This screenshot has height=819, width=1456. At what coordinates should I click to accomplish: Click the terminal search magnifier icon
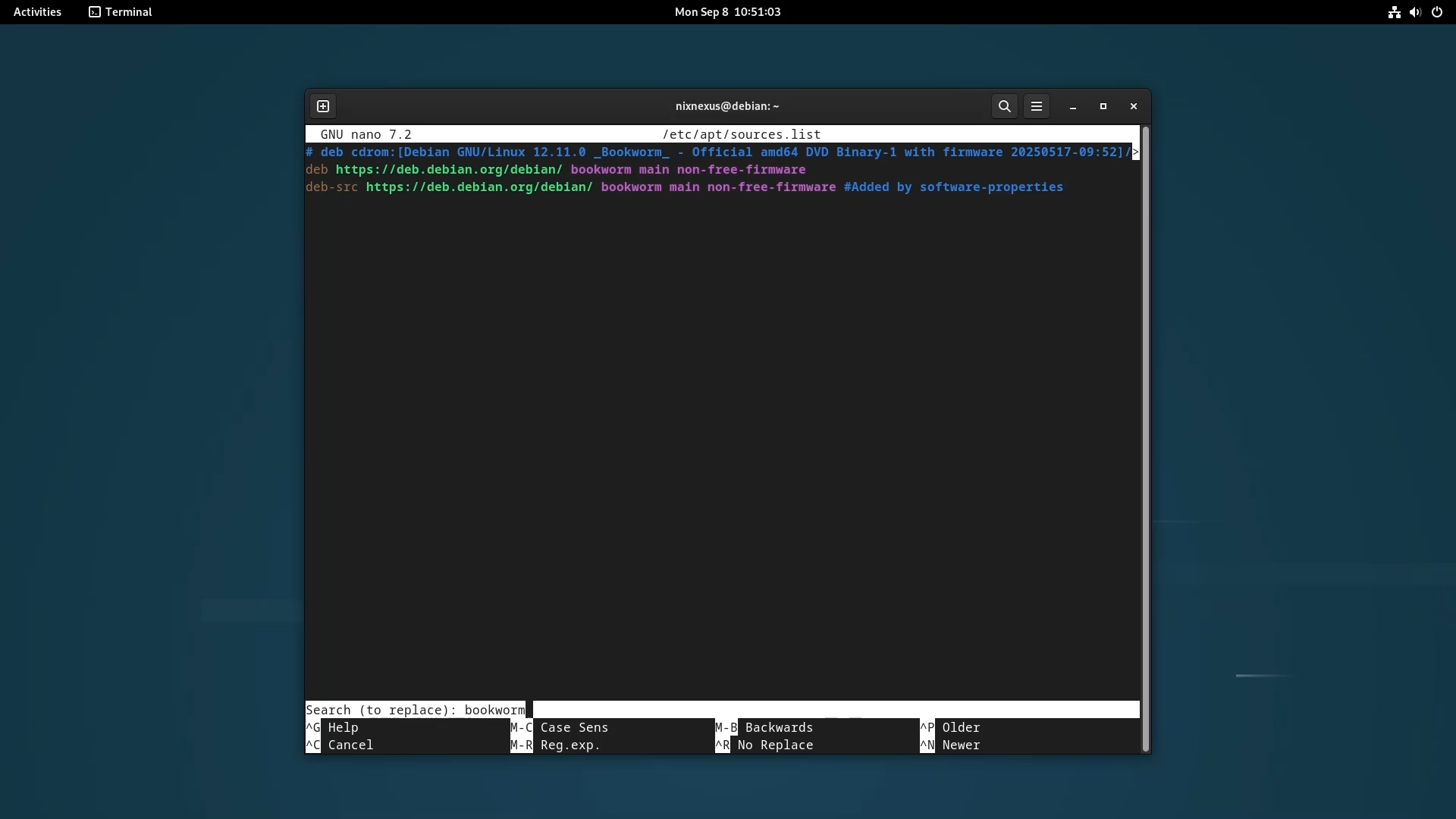1004,106
